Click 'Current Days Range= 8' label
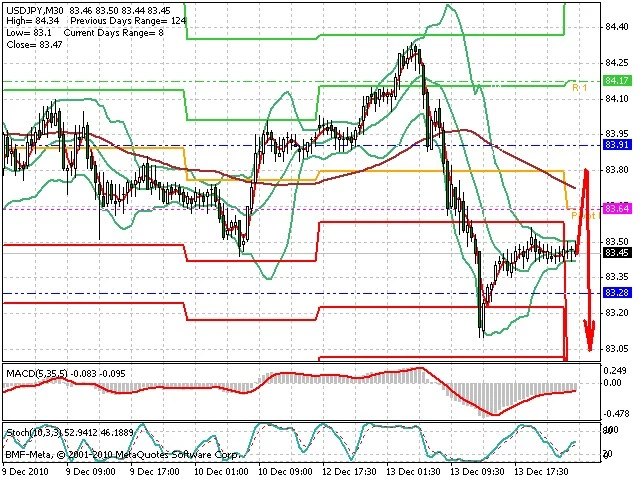Screen dimensions: 640x480 tap(113, 33)
